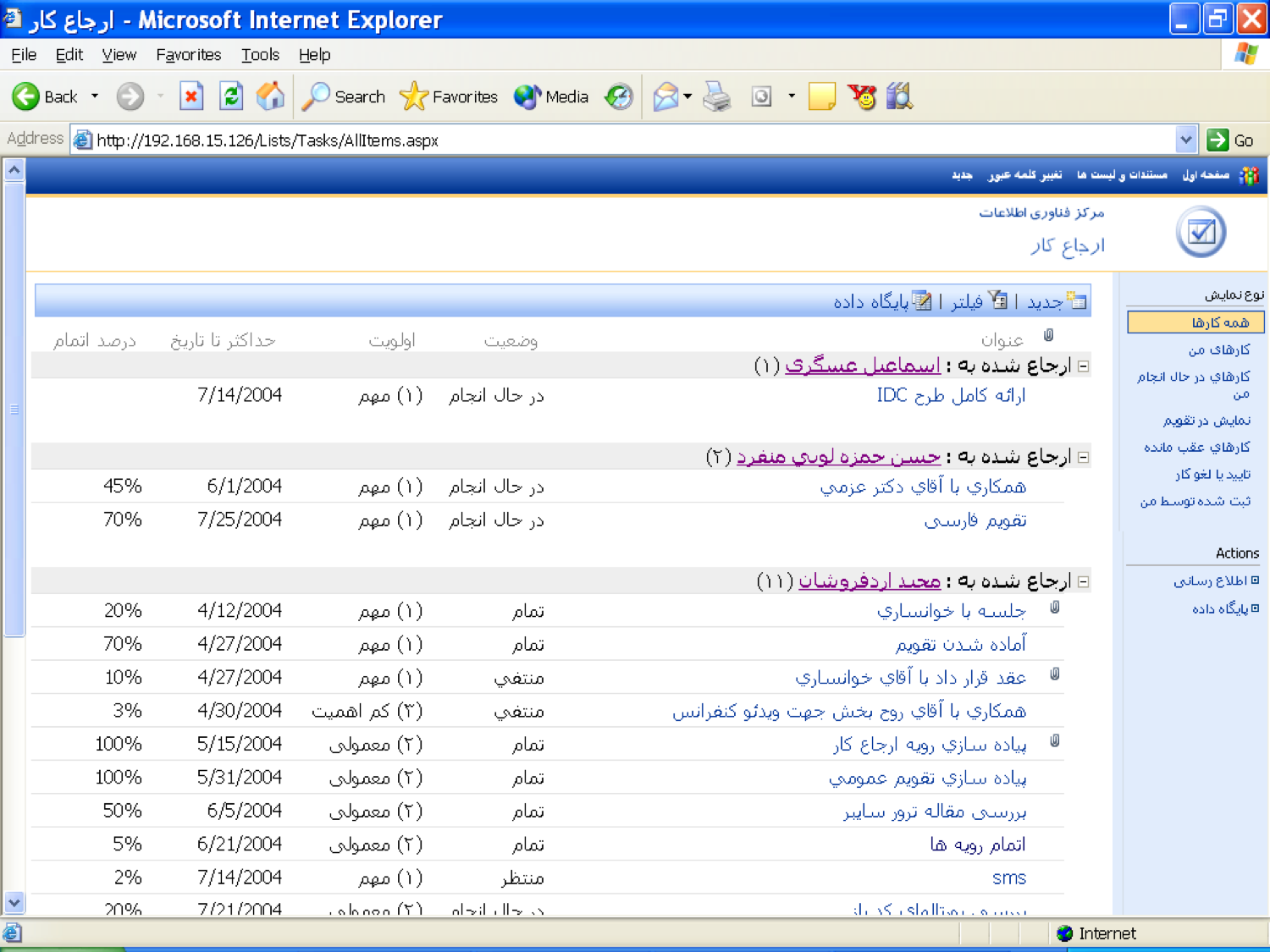The image size is (1270, 952).
Task: Click the اطلاع رسانی action link
Action: tap(1210, 581)
